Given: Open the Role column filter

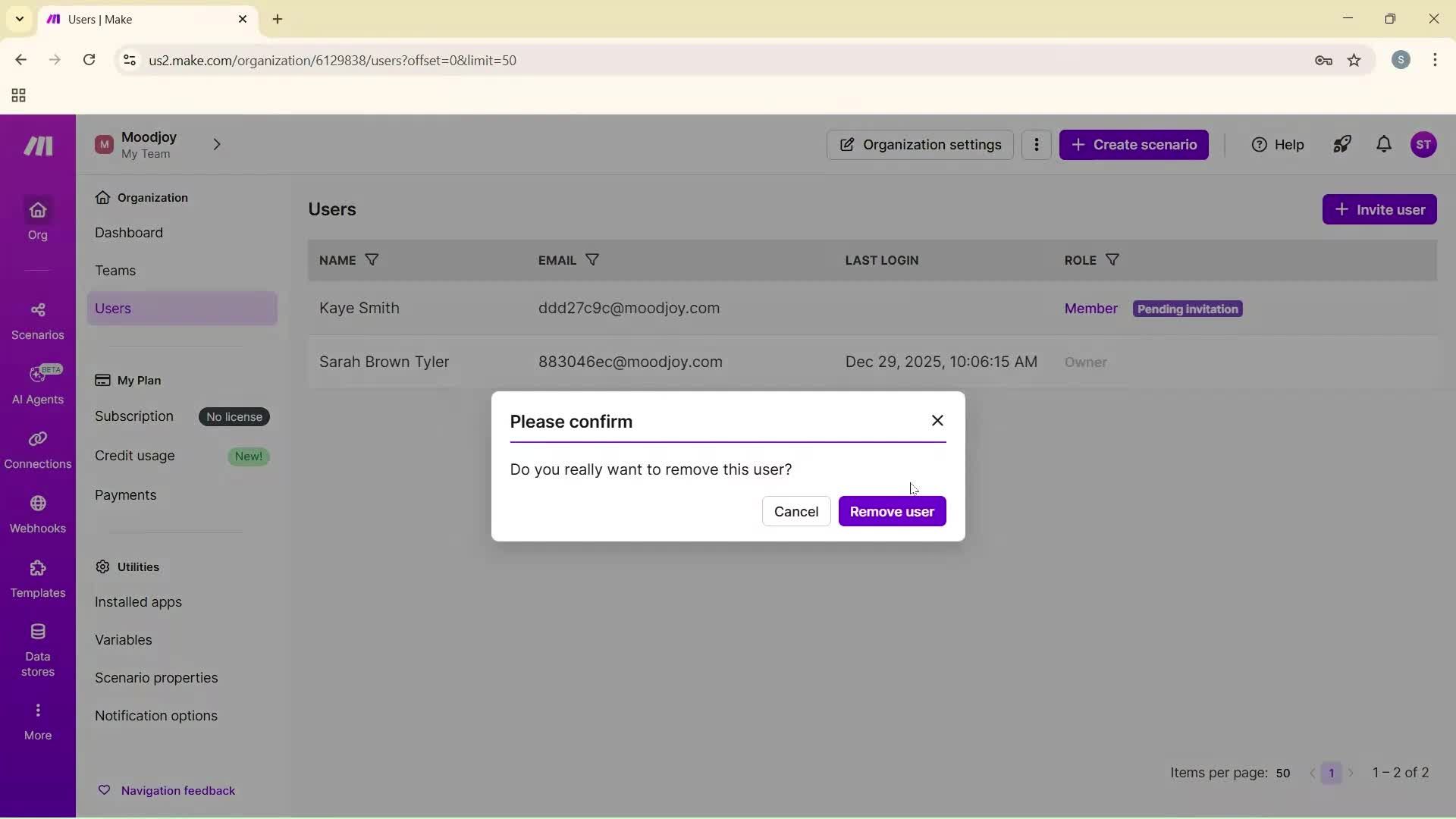Looking at the screenshot, I should point(1112,260).
